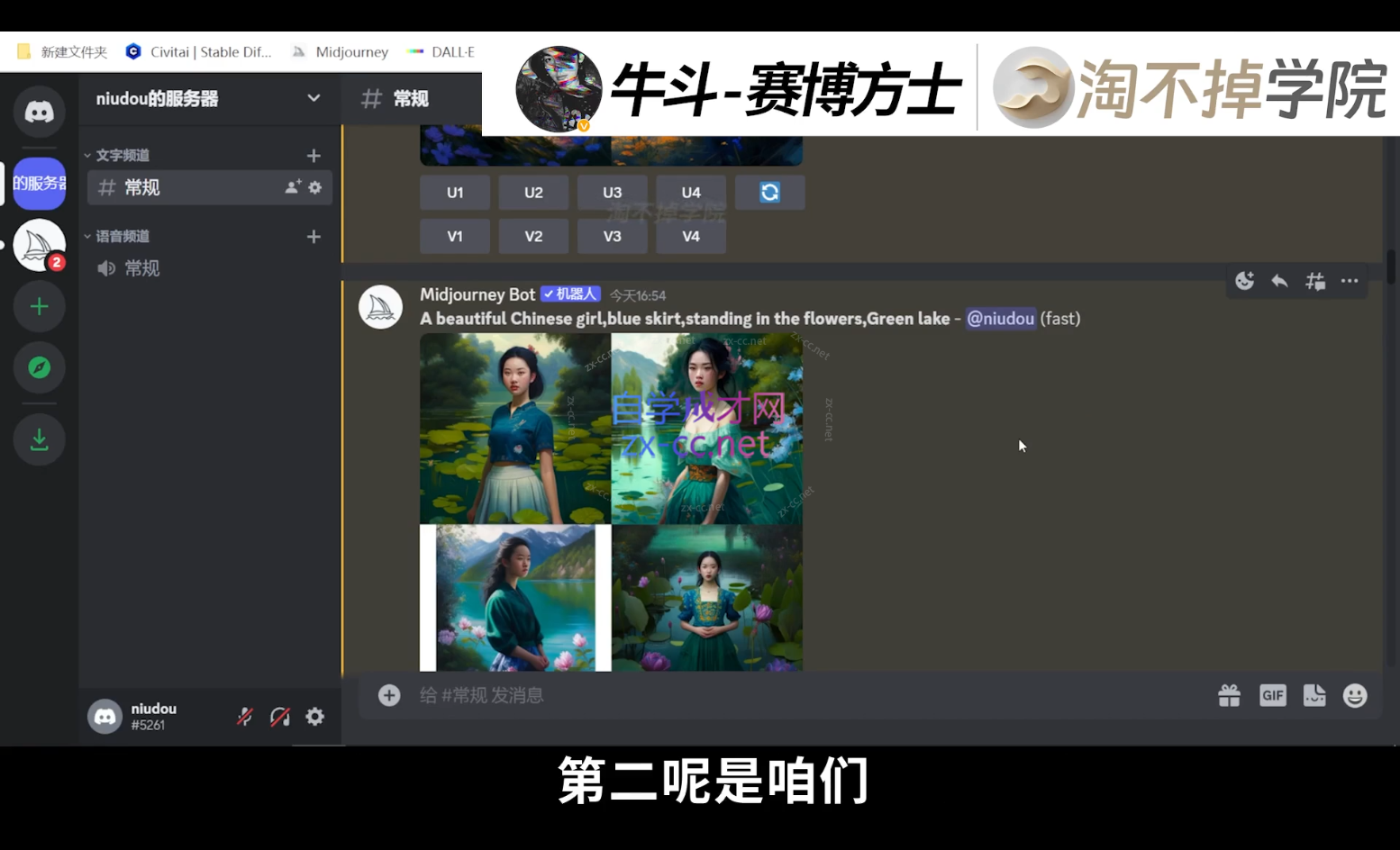
Task: Join the 常规 voice channel
Action: [142, 268]
